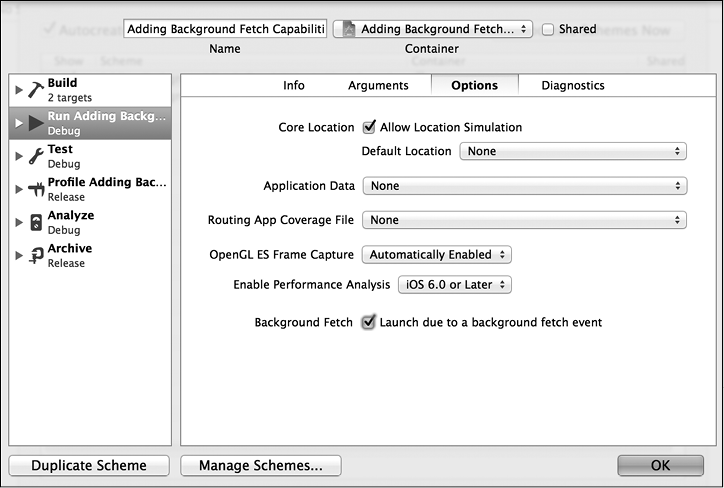Switch to the Arguments tab
This screenshot has width=724, height=488.
[x=378, y=86]
